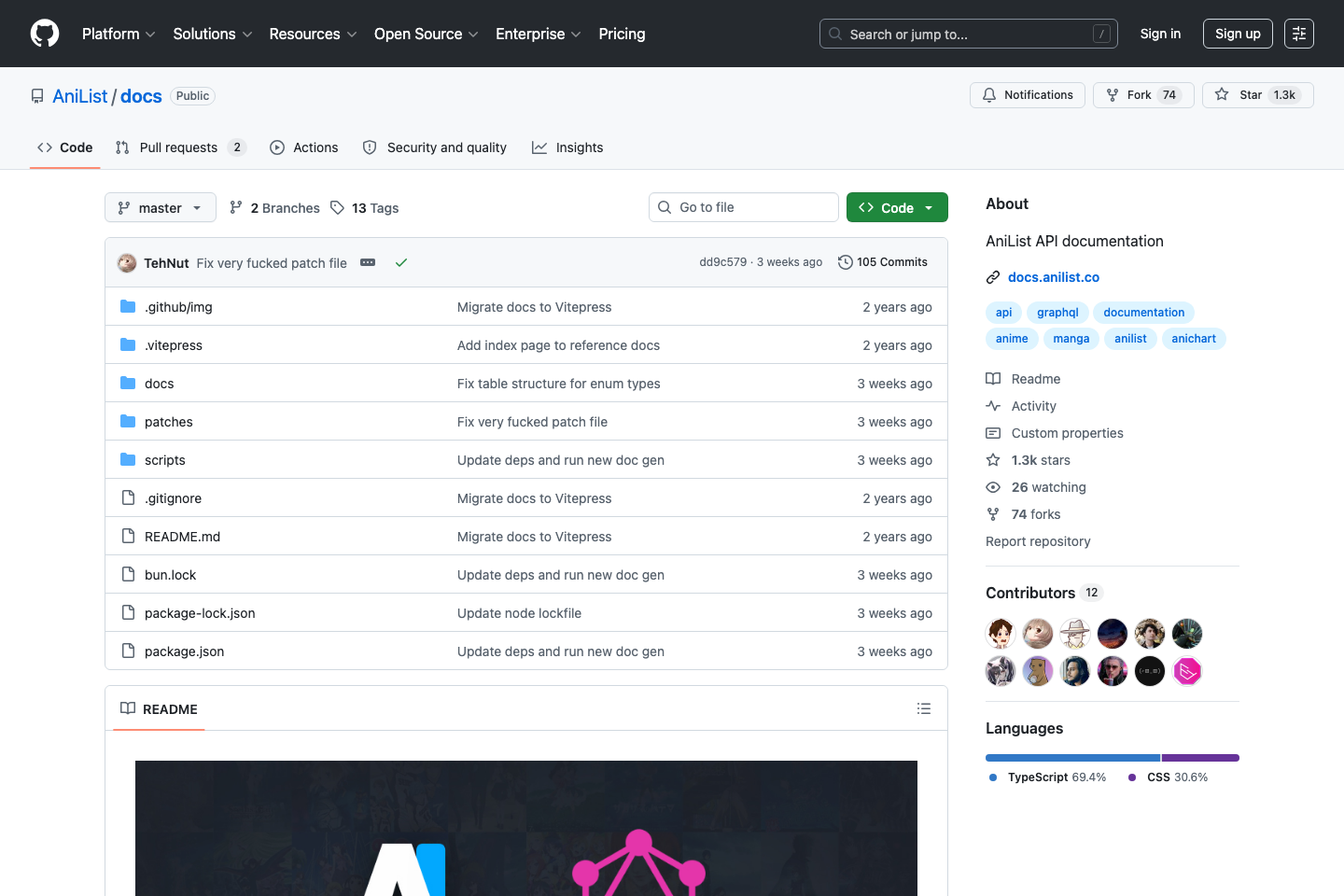
Task: Click the graphql topic tag
Action: (x=1057, y=312)
